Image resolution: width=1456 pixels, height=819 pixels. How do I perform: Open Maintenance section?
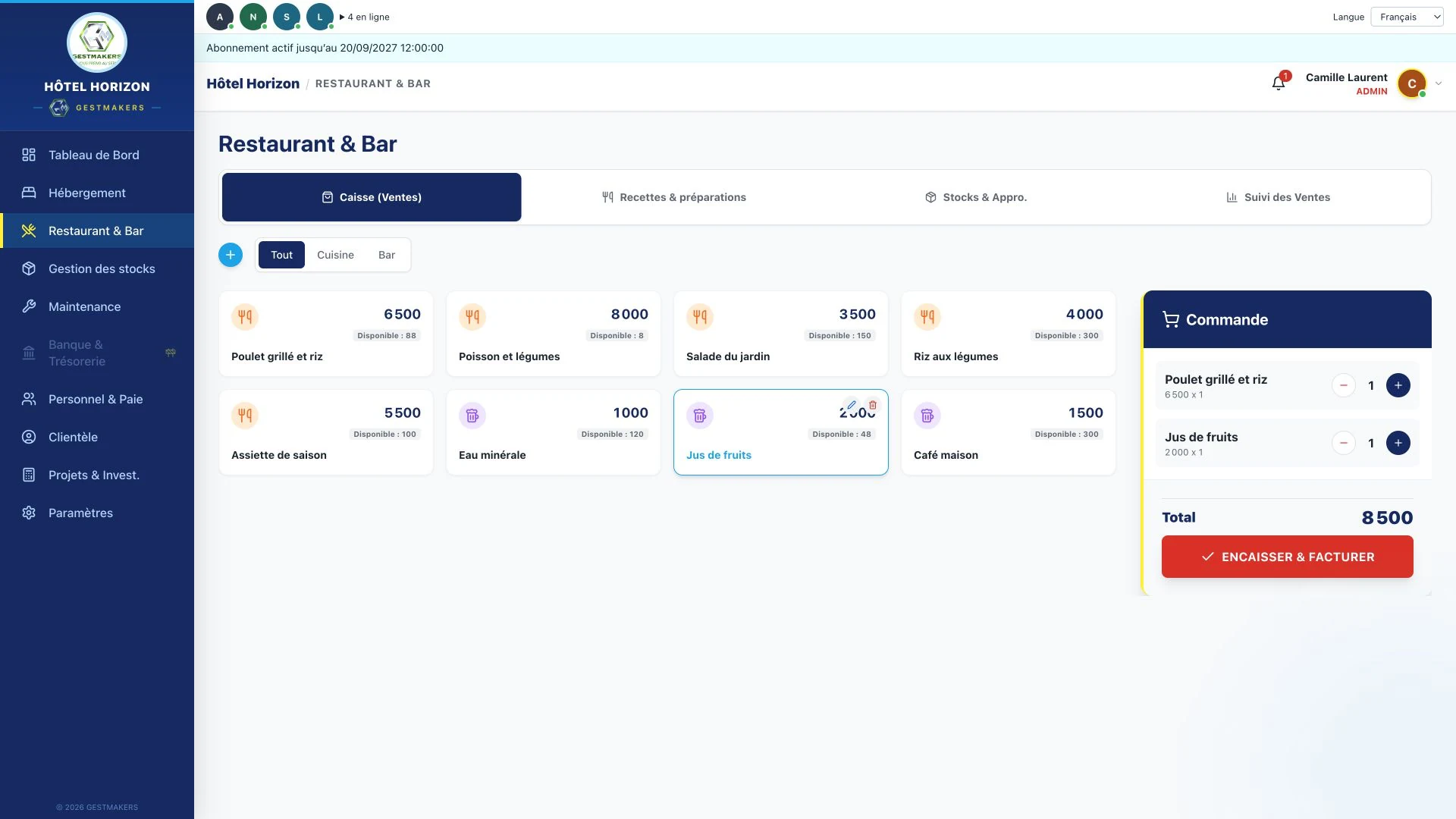pos(97,306)
